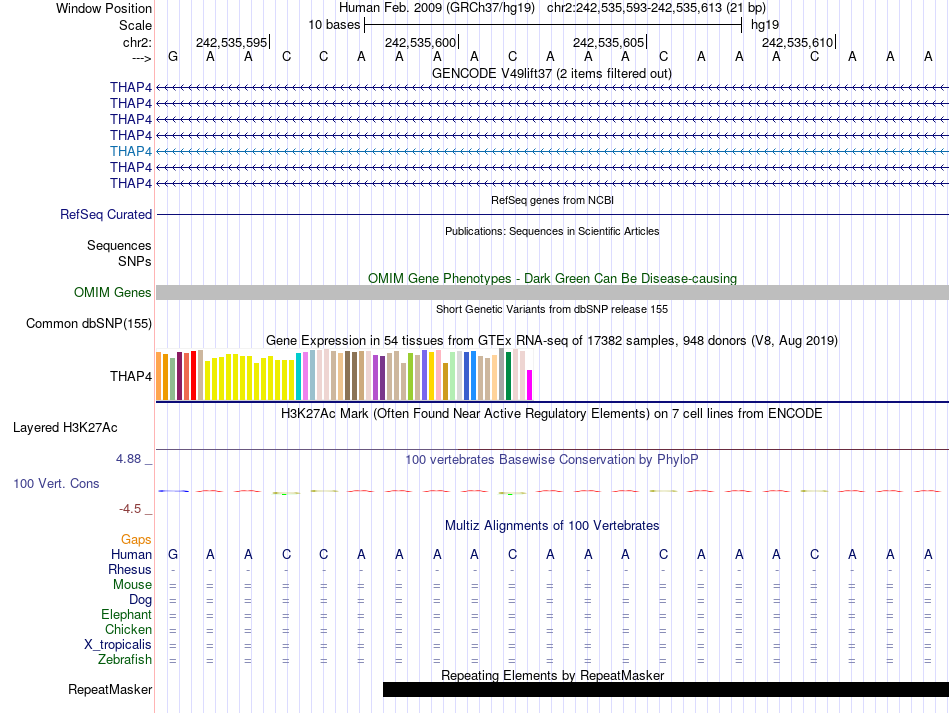Click the Multiz Alignments of 100 Vertebrates title
This screenshot has height=713, width=950.
pos(551,525)
